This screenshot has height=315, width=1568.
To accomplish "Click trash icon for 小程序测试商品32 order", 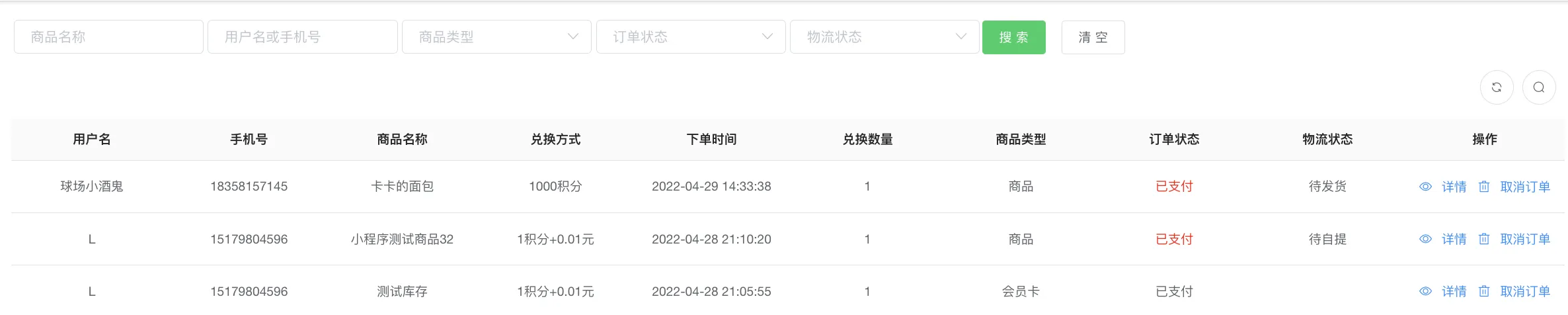I will (1484, 239).
